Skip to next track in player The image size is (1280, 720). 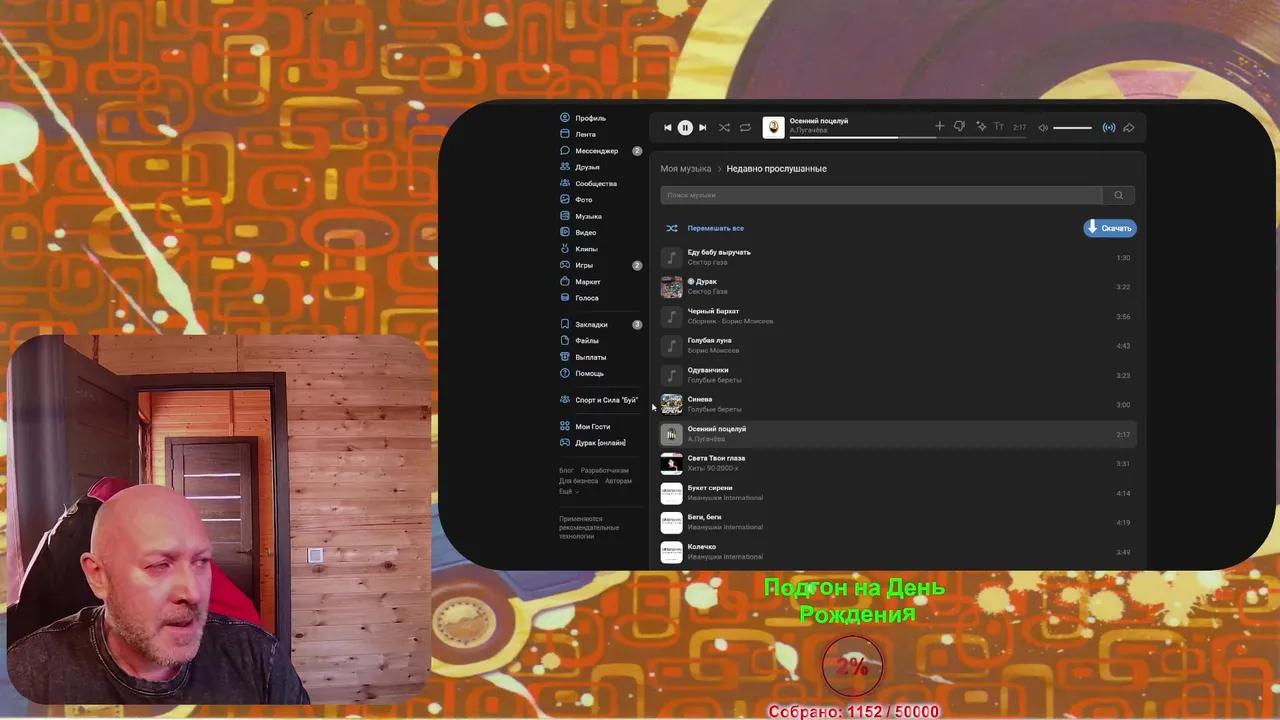[x=702, y=128]
